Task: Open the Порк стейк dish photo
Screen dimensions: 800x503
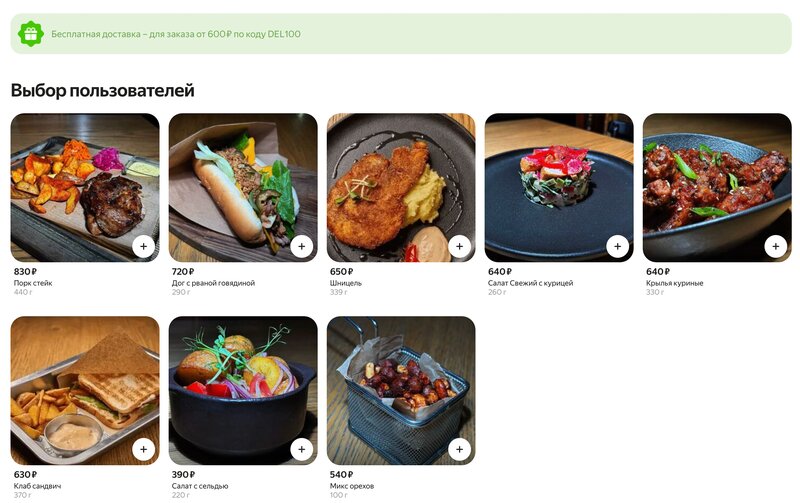Action: pos(85,187)
